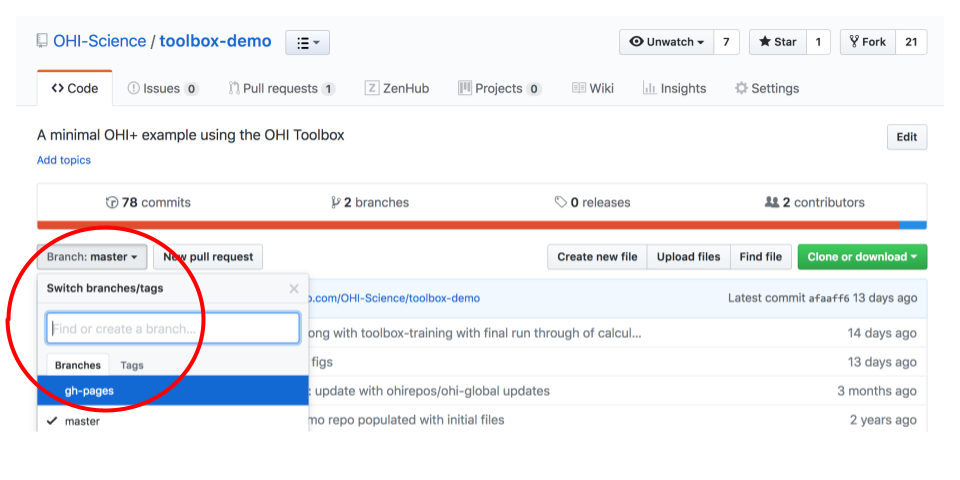Click the Upload files button
The image size is (960, 480).
pyautogui.click(x=689, y=257)
